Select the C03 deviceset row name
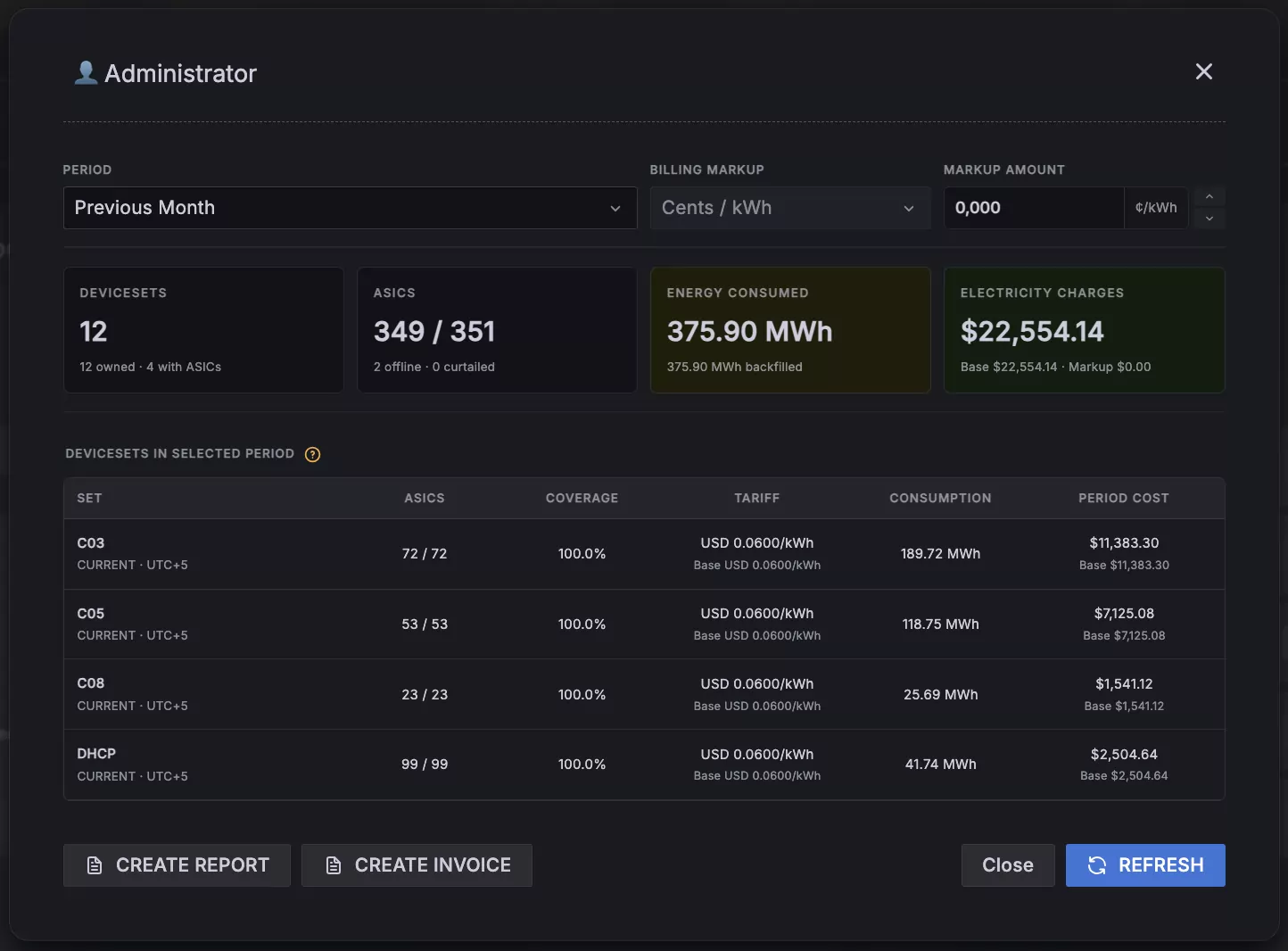 pos(91,543)
